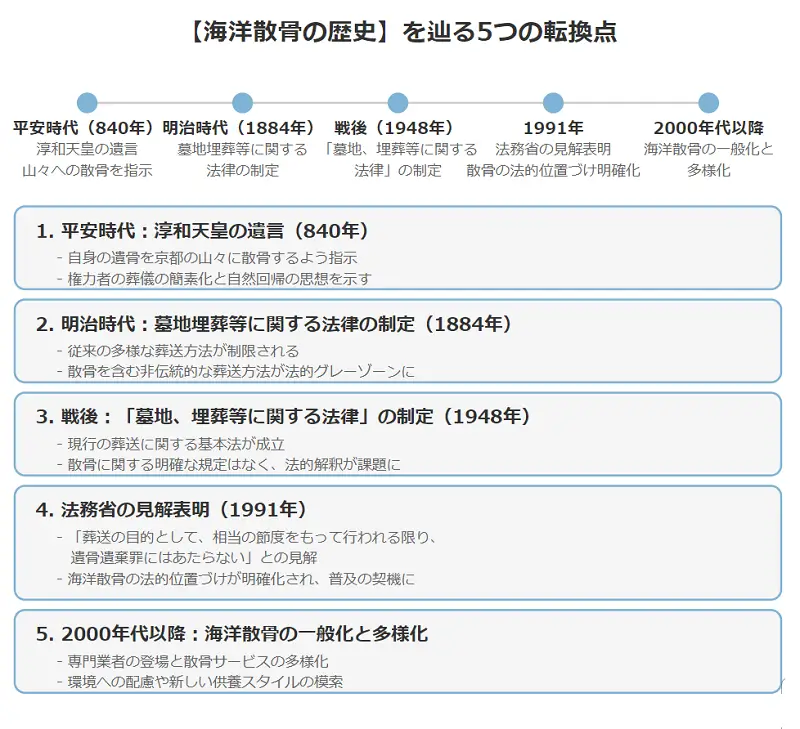Click the 平安時代（840年） timeline label
Screen dimensions: 800x729
tap(87, 128)
